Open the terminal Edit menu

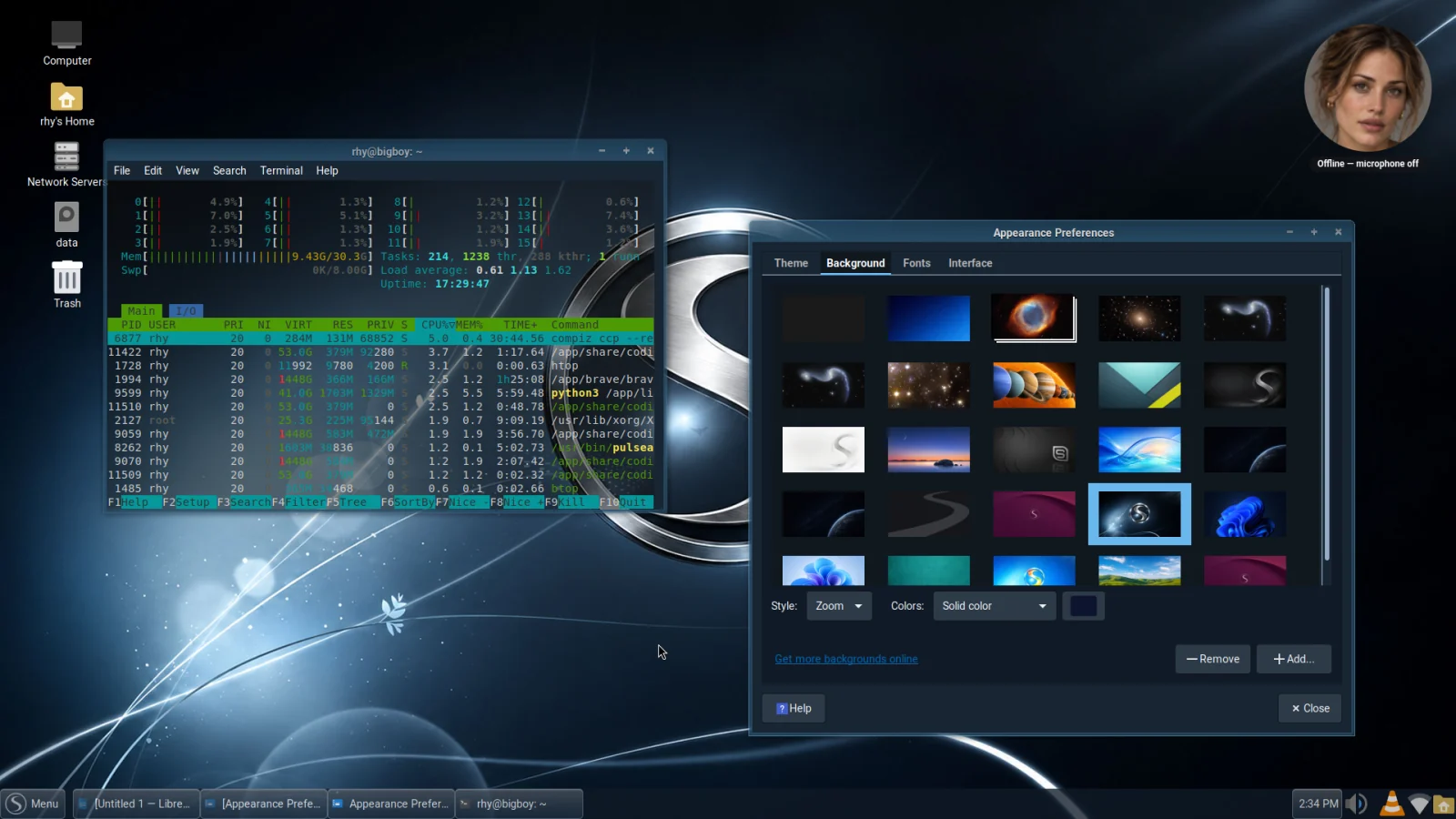[x=153, y=170]
